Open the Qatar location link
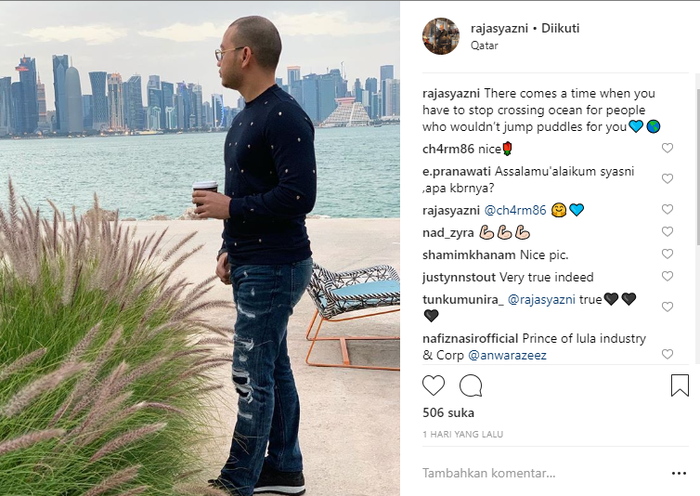Screen dimensions: 700x496 pyautogui.click(x=484, y=45)
